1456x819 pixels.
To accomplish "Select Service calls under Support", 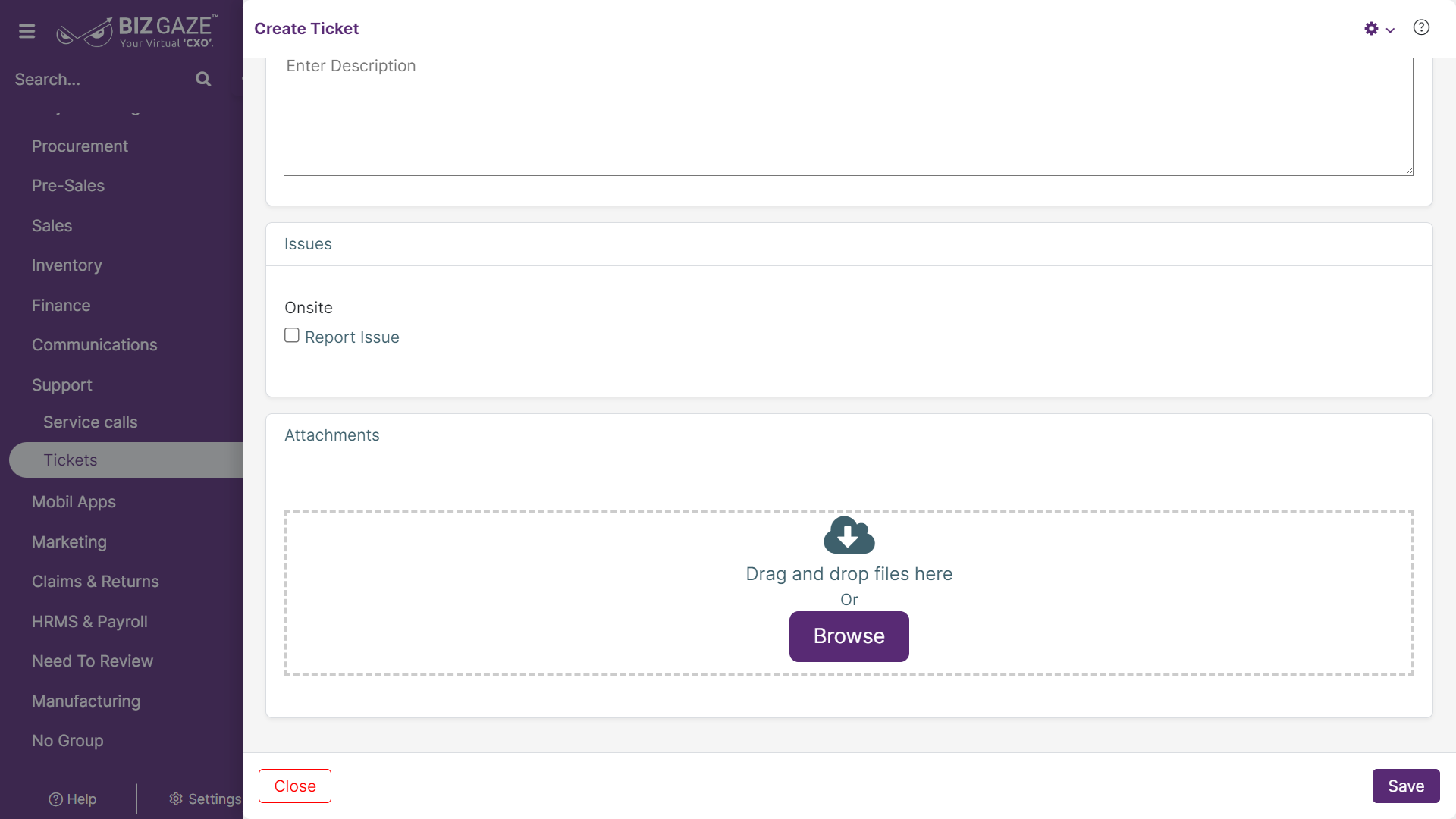I will click(90, 422).
